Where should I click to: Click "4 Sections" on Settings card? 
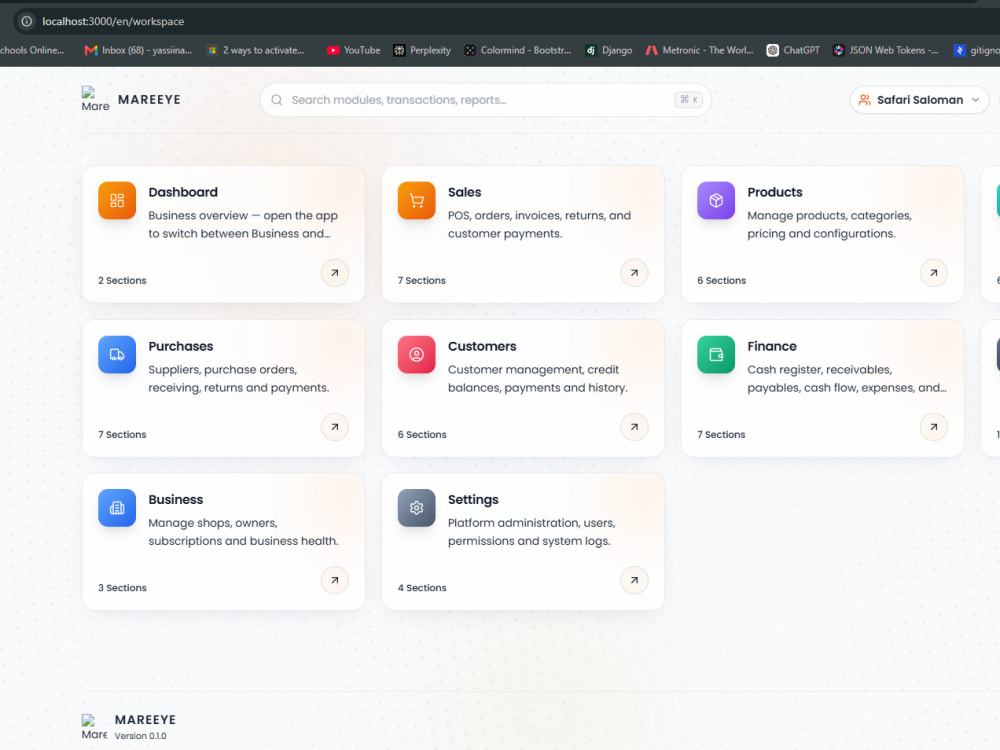pyautogui.click(x=422, y=588)
